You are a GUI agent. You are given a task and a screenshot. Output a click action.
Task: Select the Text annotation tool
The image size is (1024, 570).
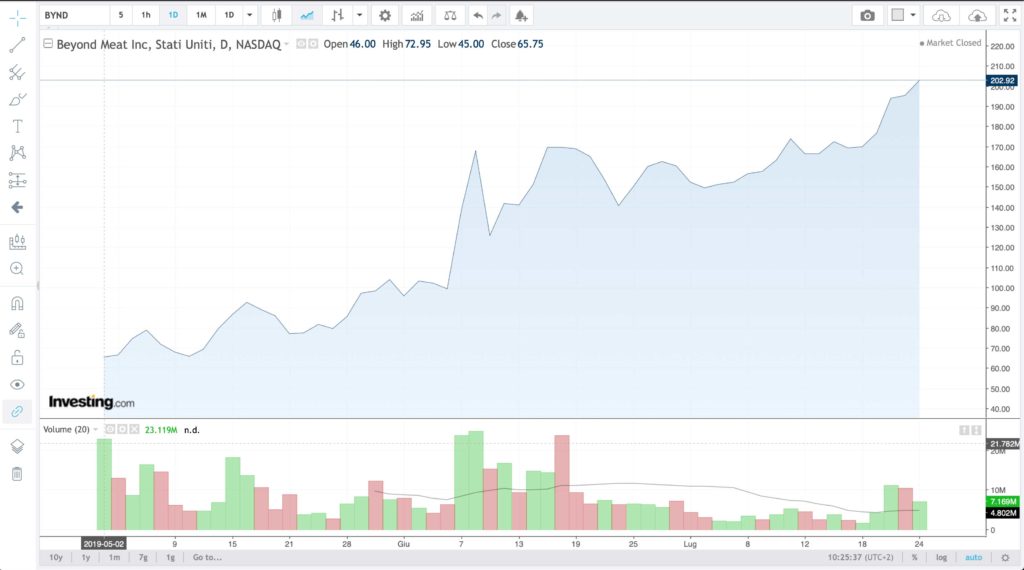[18, 126]
